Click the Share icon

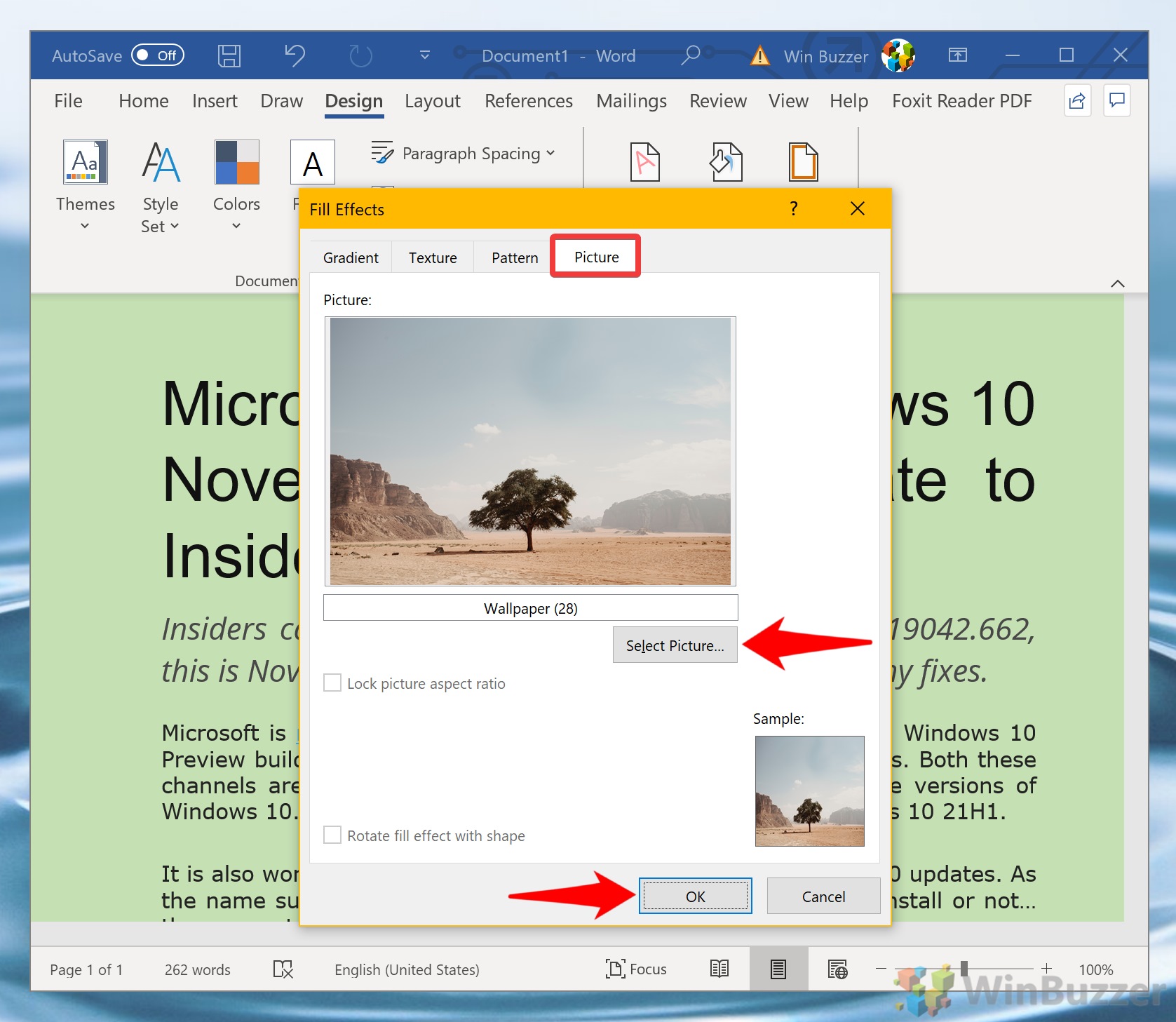(x=1077, y=101)
